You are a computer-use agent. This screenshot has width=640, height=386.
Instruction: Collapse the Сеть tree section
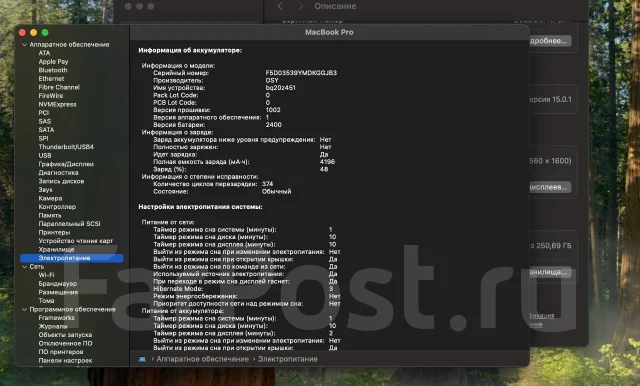[x=24, y=266]
